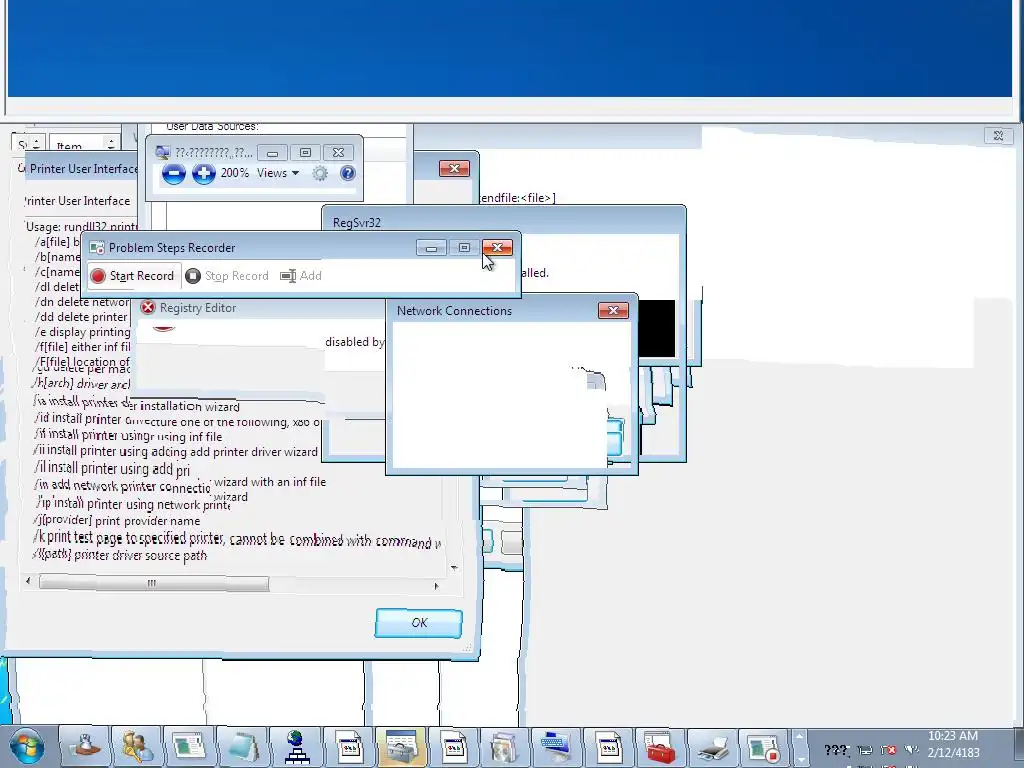Open the notepad taskbar icon
The height and width of the screenshot is (768, 1024).
[242, 746]
